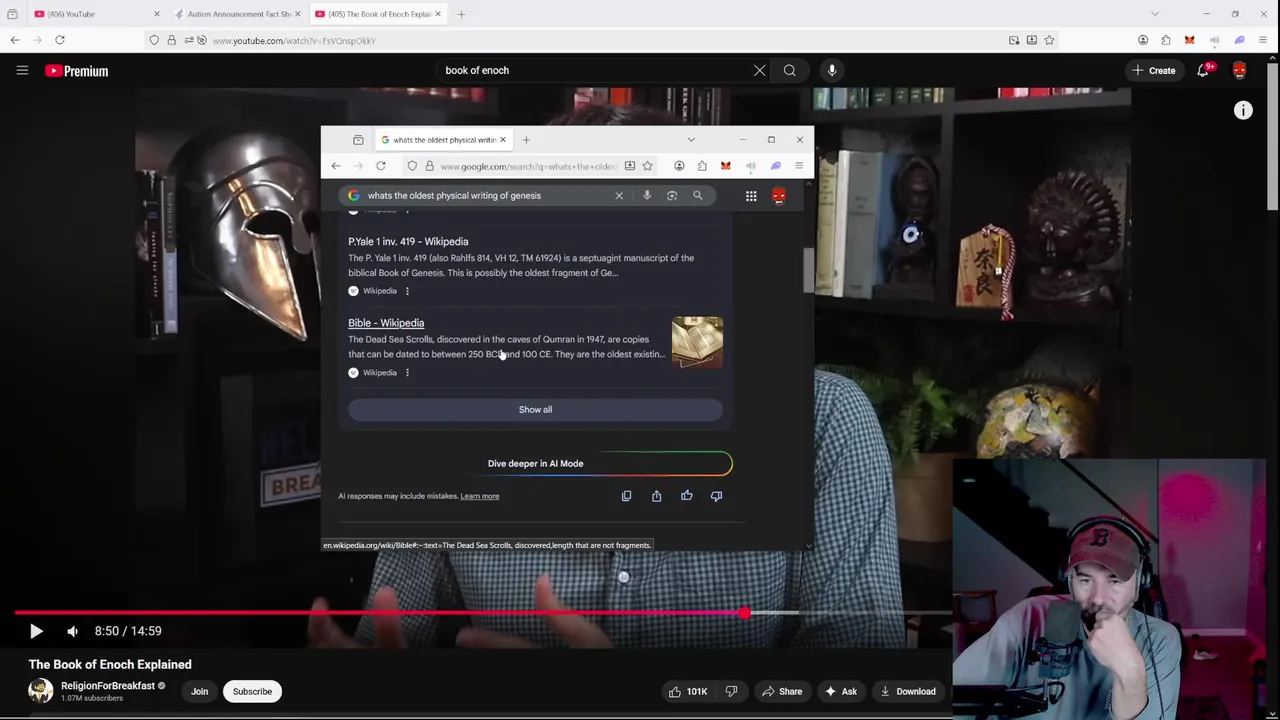Click the Google results page scrollbar

pos(808,270)
